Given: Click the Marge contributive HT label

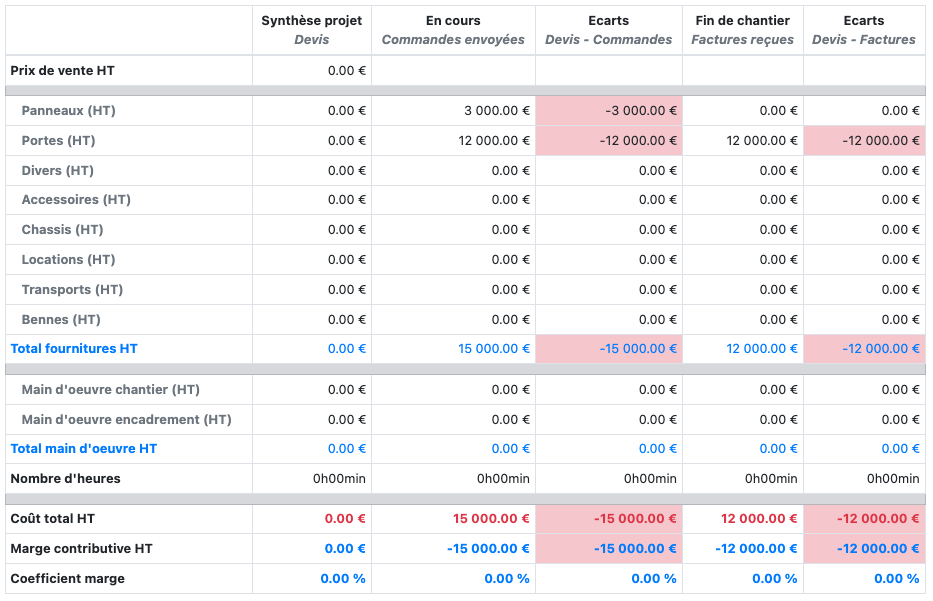Looking at the screenshot, I should click(x=82, y=549).
